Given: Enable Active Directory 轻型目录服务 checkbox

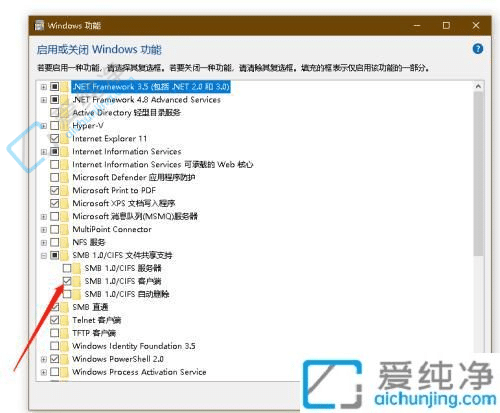Looking at the screenshot, I should click(55, 113).
